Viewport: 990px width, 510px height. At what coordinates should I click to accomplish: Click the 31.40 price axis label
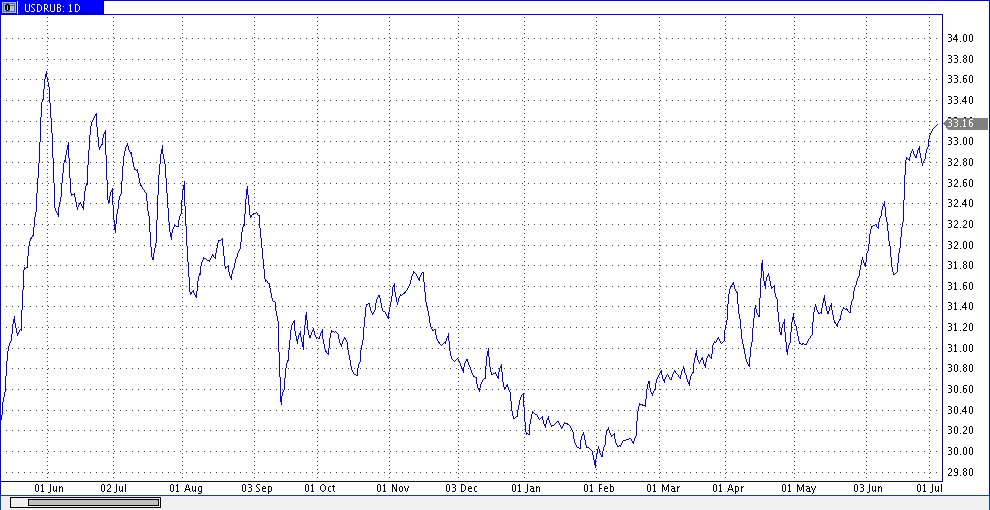(960, 307)
